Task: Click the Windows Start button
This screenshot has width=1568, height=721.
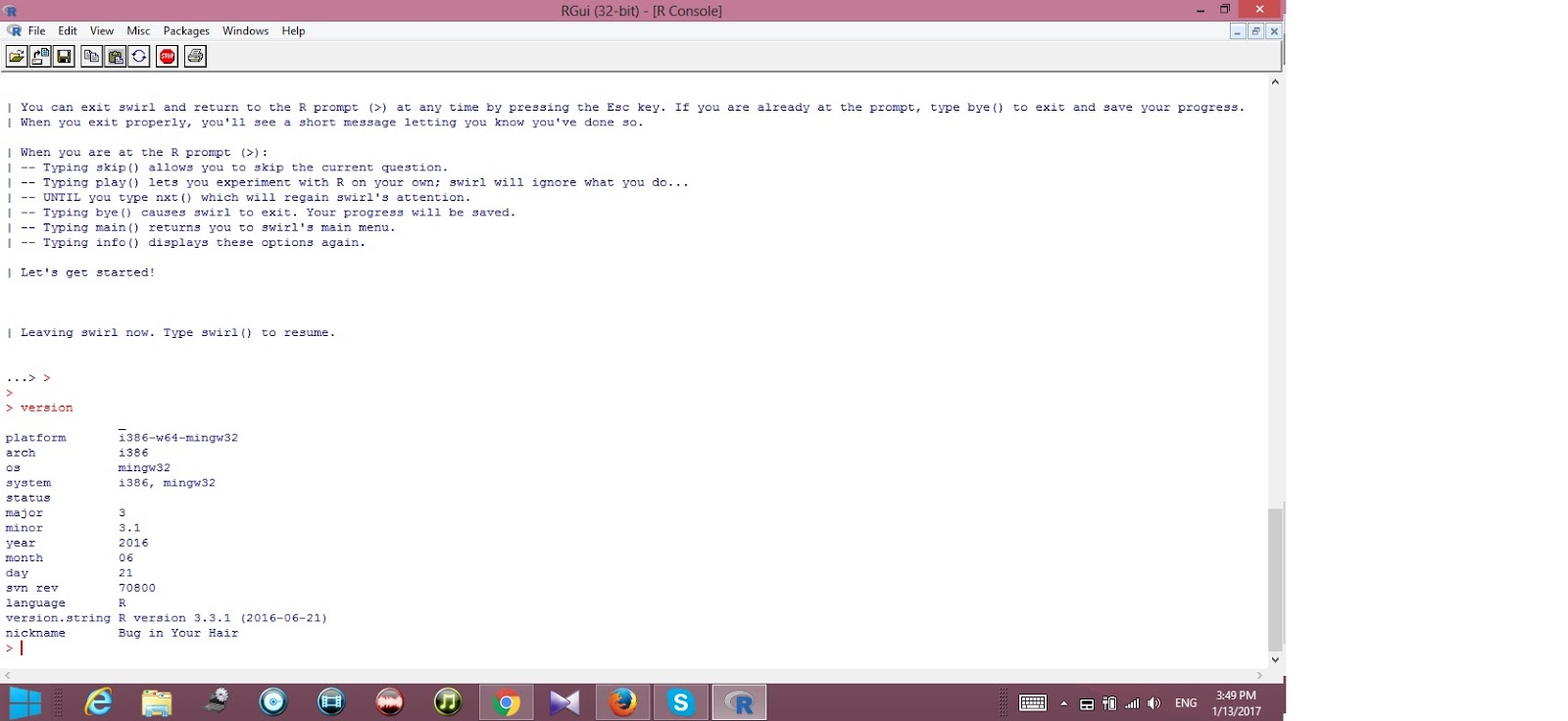Action: [25, 702]
